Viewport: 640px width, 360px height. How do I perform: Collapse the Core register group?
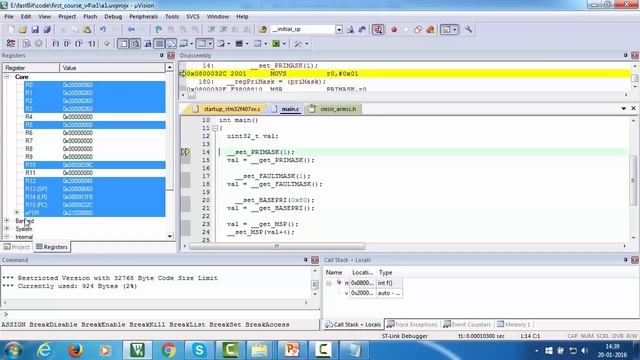(7, 77)
